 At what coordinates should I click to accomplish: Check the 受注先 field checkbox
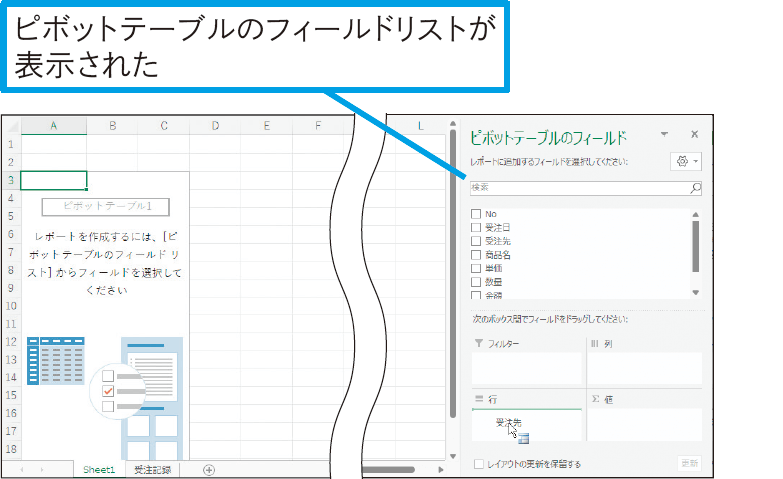[476, 241]
